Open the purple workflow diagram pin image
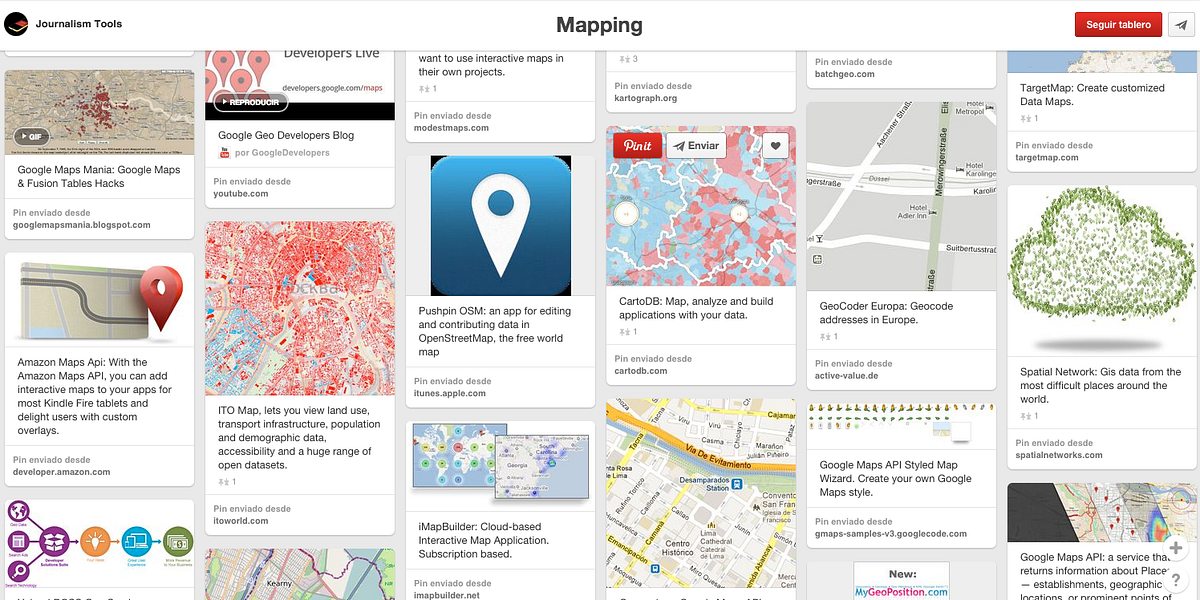The height and width of the screenshot is (600, 1200). pos(100,544)
